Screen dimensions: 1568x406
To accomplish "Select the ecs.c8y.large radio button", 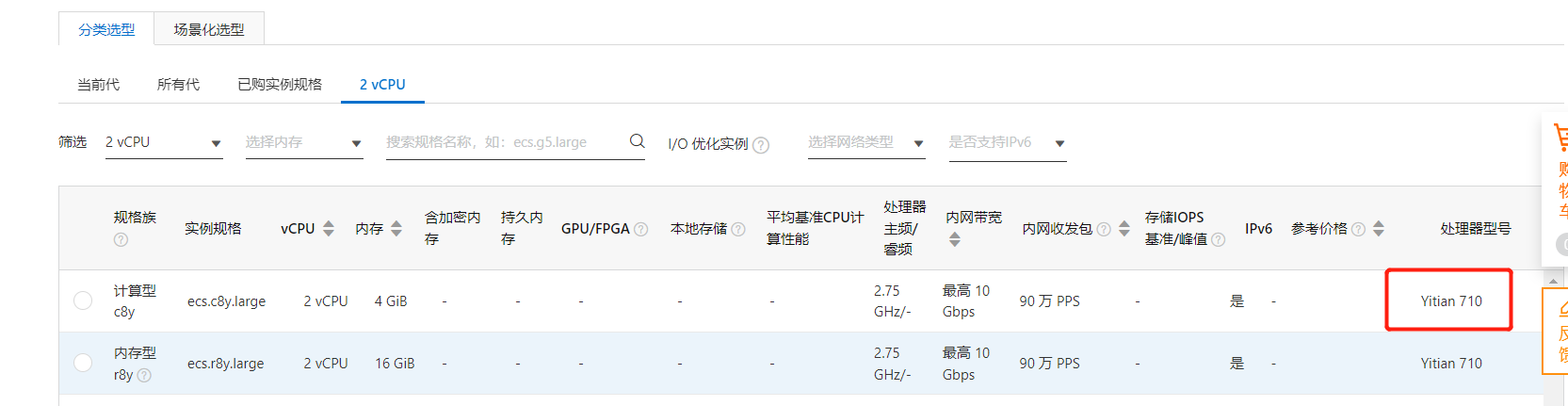I will coord(83,300).
